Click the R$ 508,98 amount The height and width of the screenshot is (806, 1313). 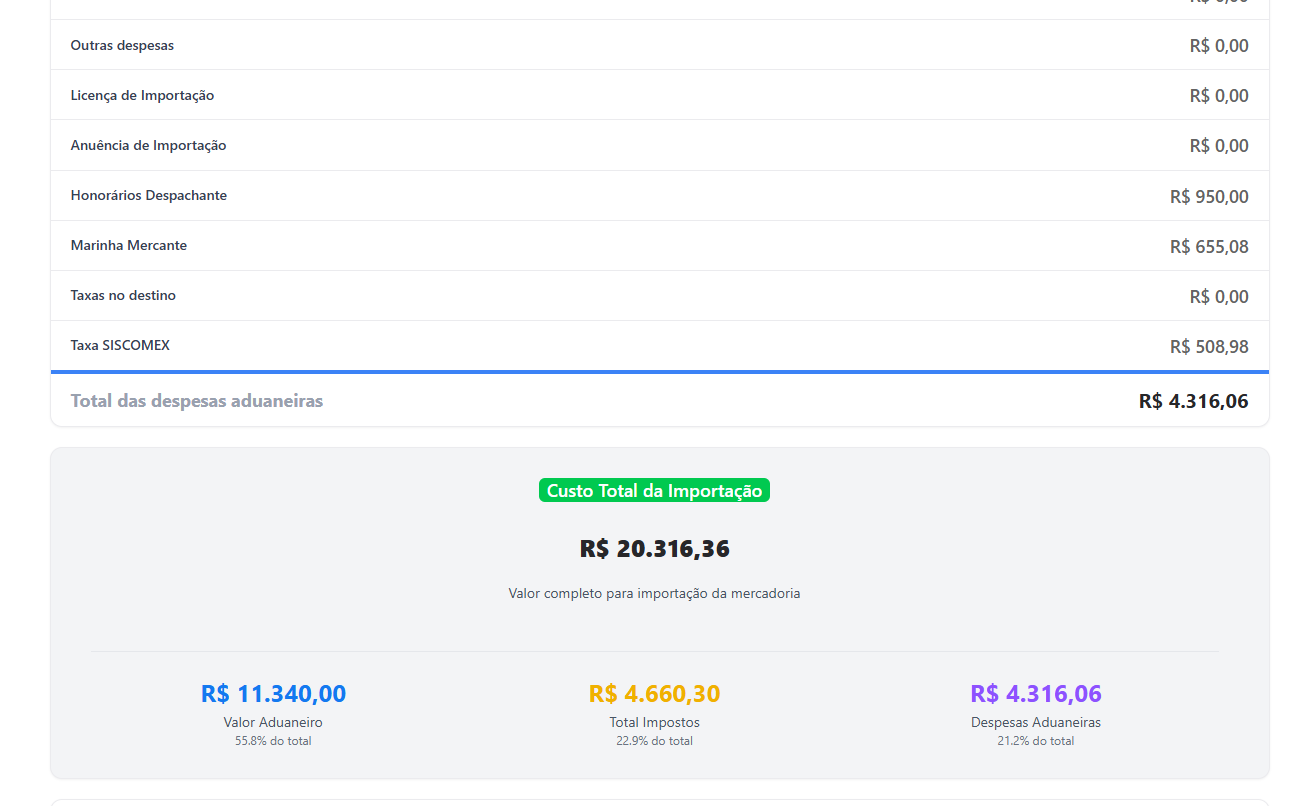point(1209,347)
